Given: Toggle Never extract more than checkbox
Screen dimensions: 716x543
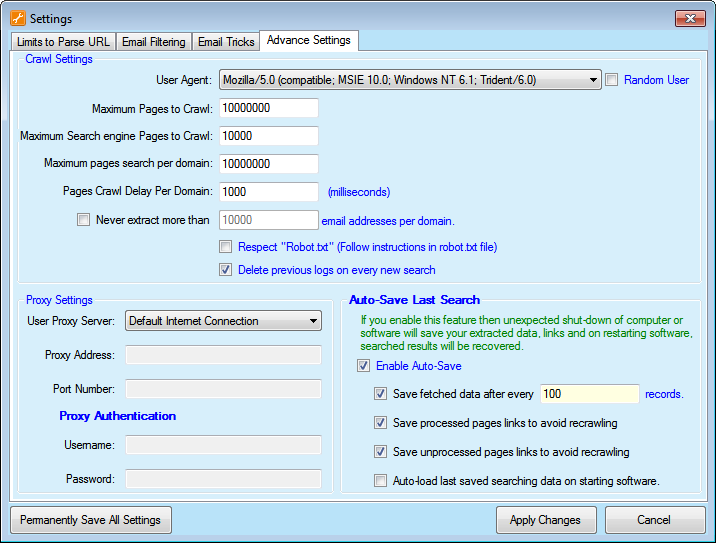Looking at the screenshot, I should 83,220.
